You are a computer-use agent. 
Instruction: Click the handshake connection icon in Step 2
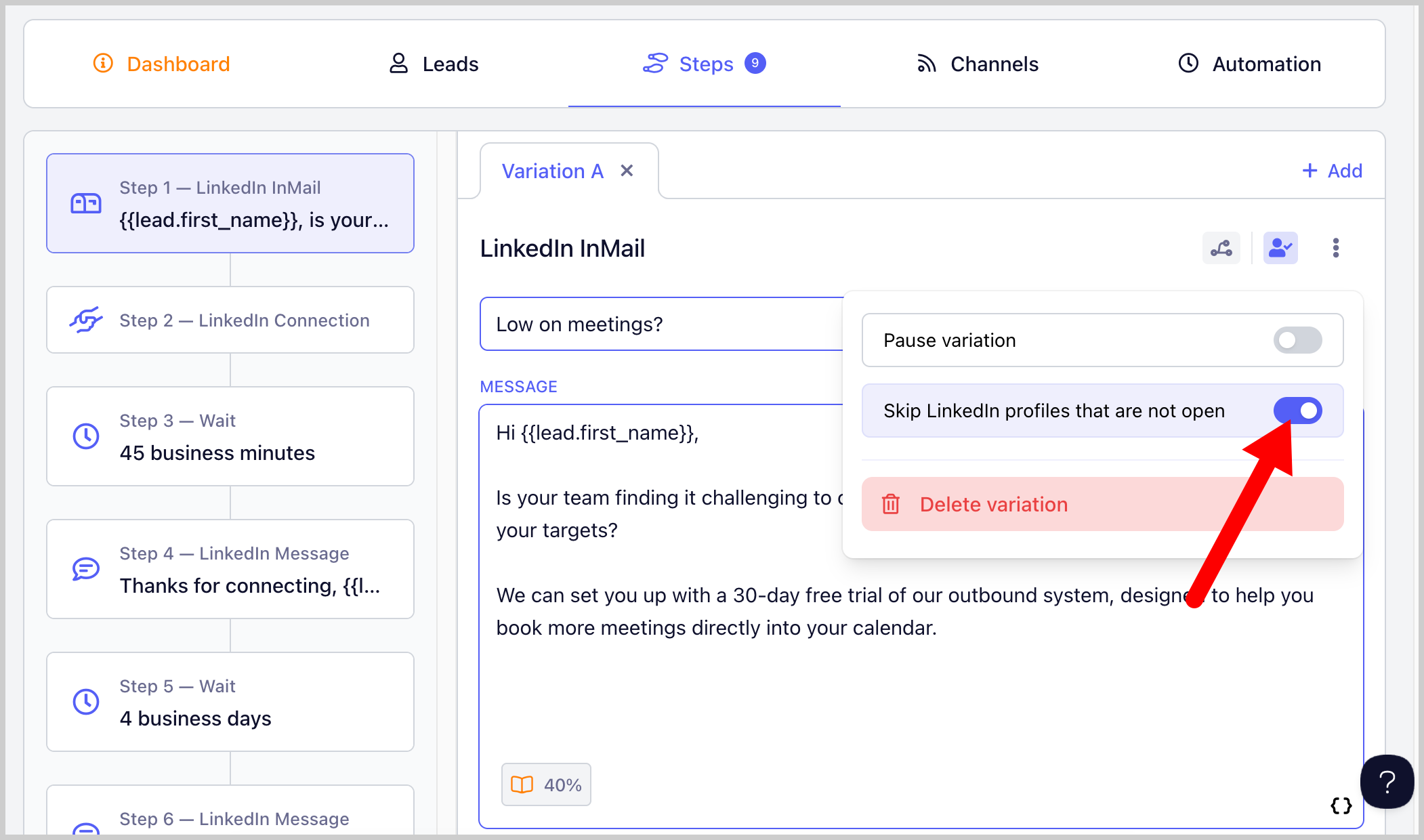coord(86,320)
